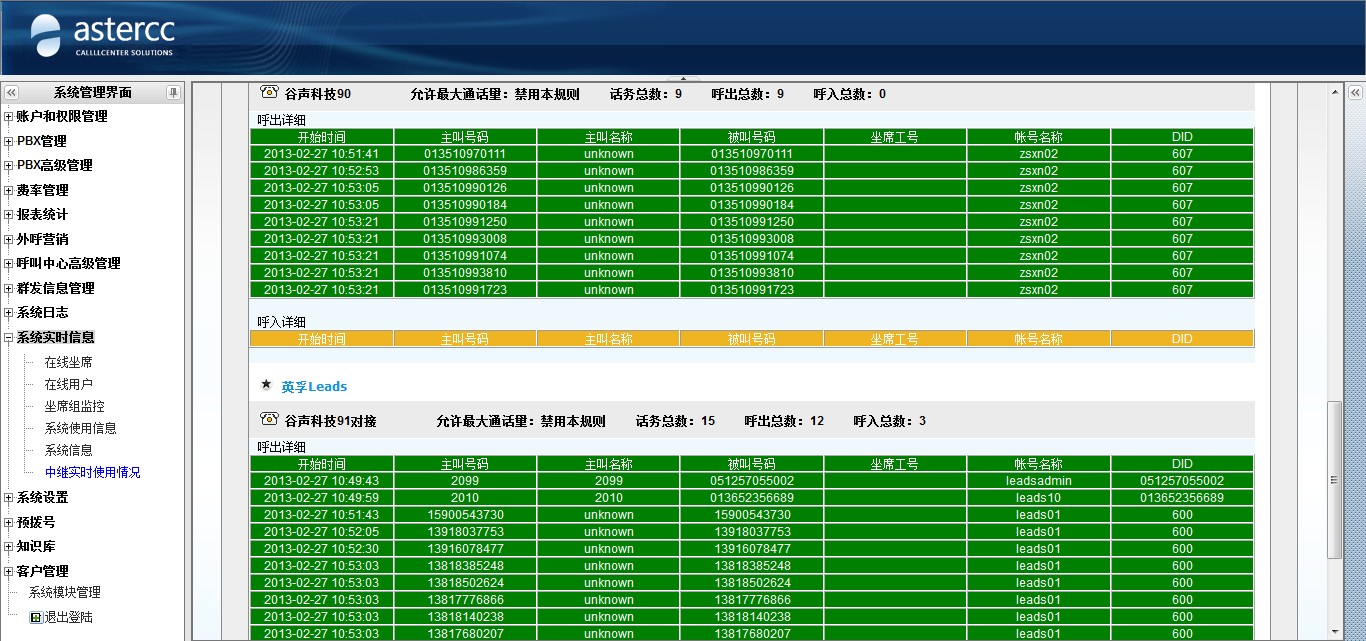Click the logout icon beside 退出登陆

coord(36,617)
